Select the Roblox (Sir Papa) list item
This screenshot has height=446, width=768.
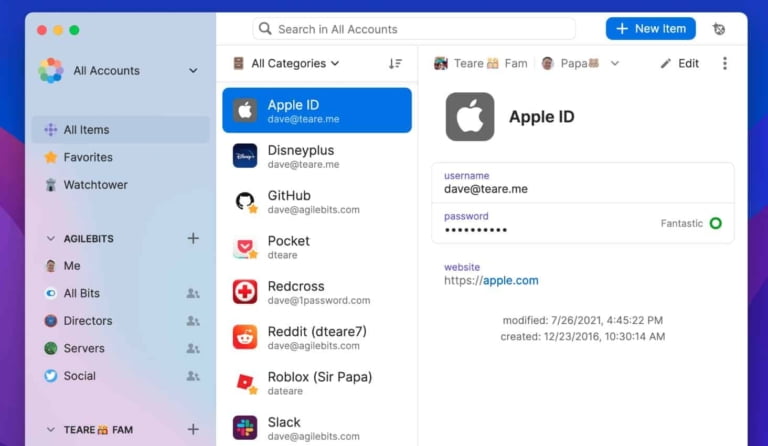[317, 383]
